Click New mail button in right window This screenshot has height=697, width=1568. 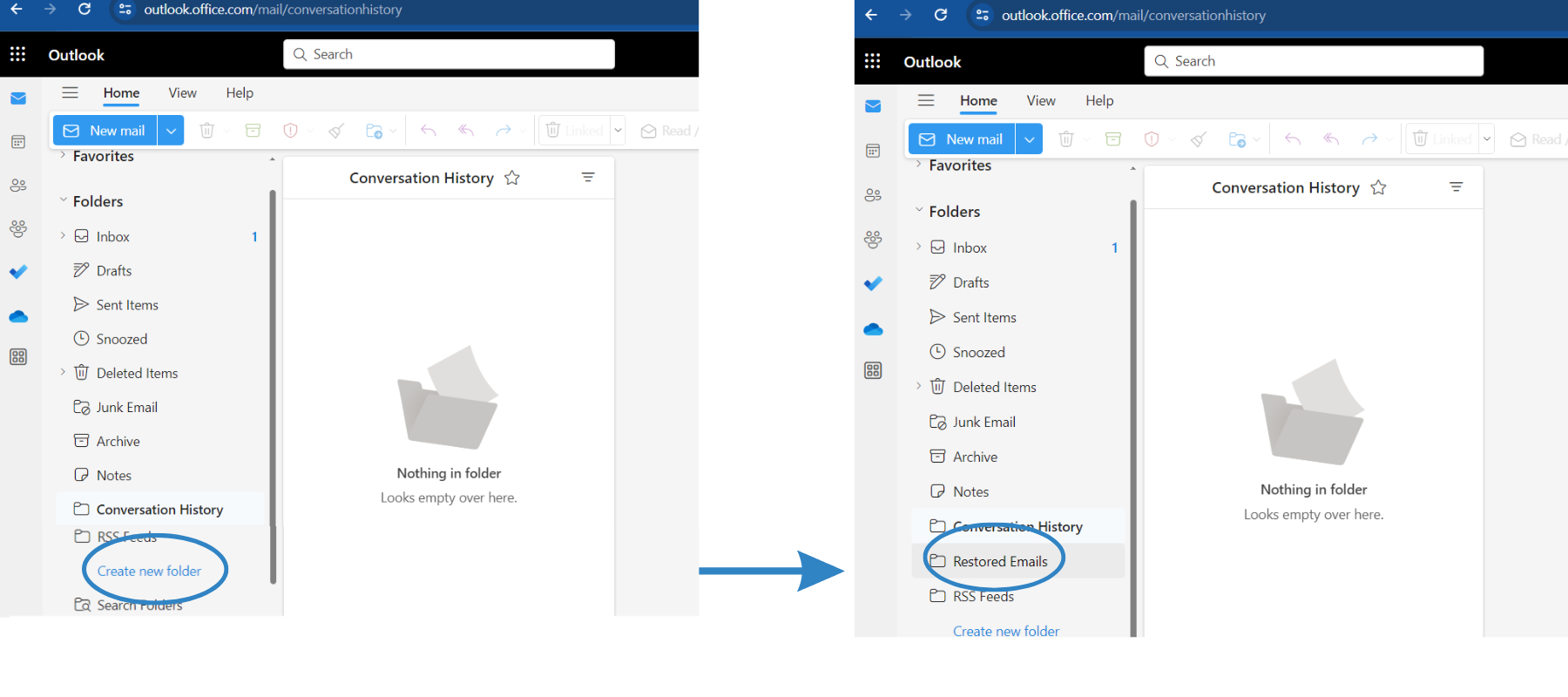coord(962,139)
